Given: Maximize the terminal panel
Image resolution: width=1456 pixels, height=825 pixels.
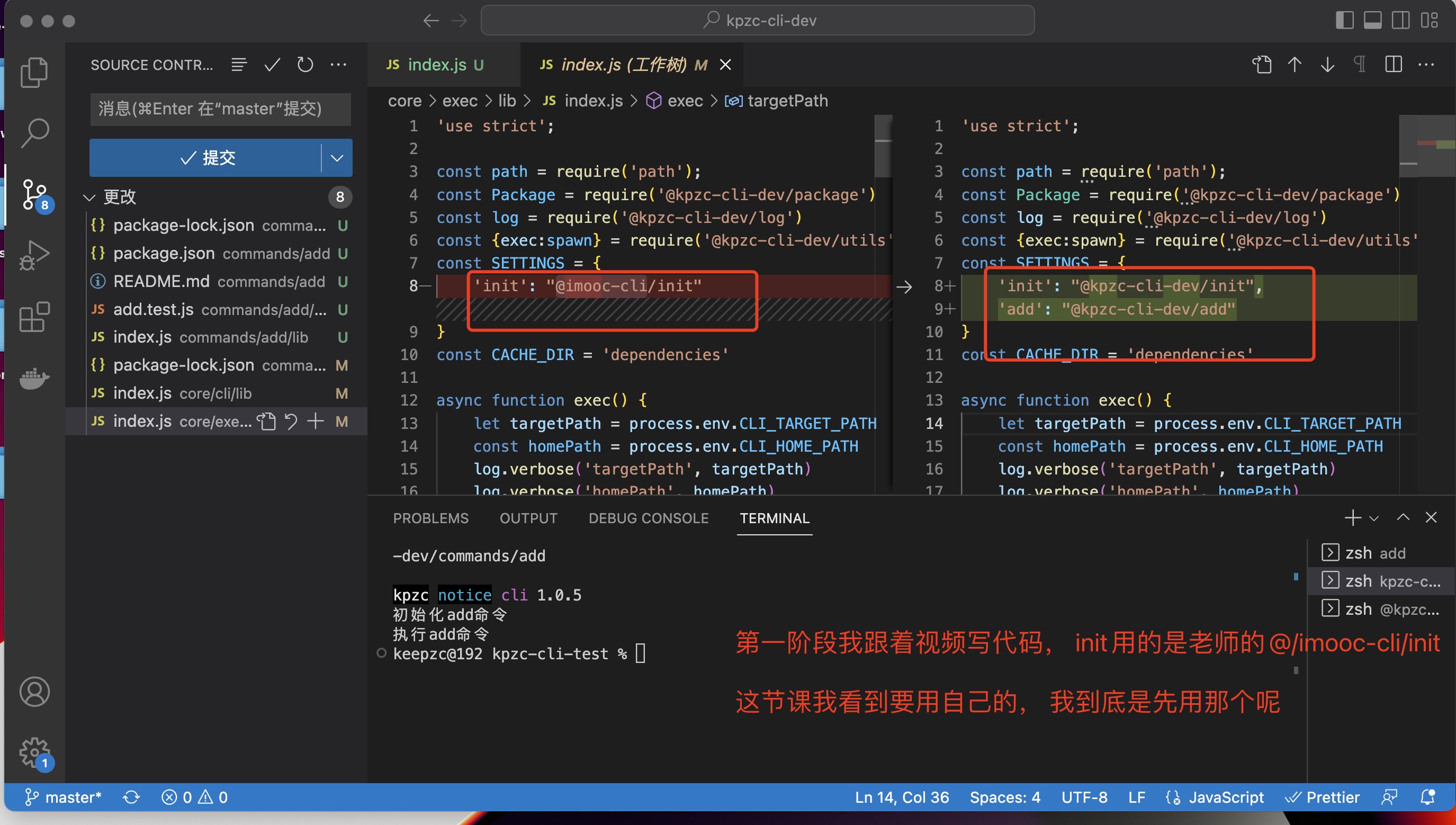Looking at the screenshot, I should tap(1403, 518).
